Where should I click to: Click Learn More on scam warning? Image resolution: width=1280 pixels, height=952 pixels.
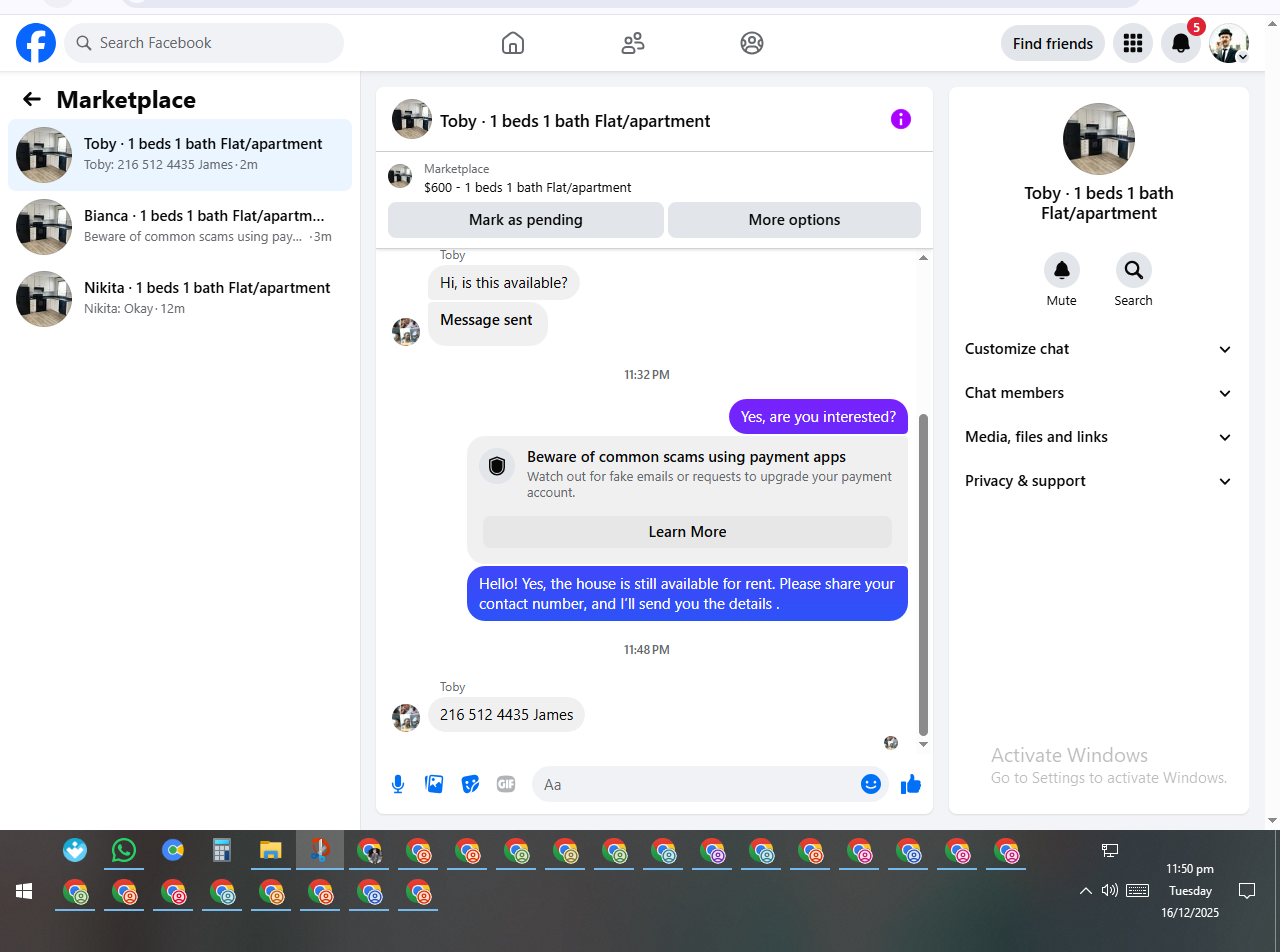point(687,532)
